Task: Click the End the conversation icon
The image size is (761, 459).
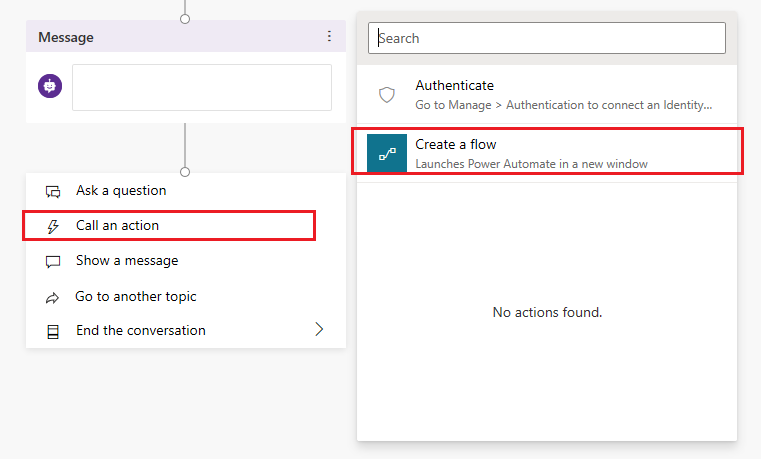Action: (x=53, y=331)
